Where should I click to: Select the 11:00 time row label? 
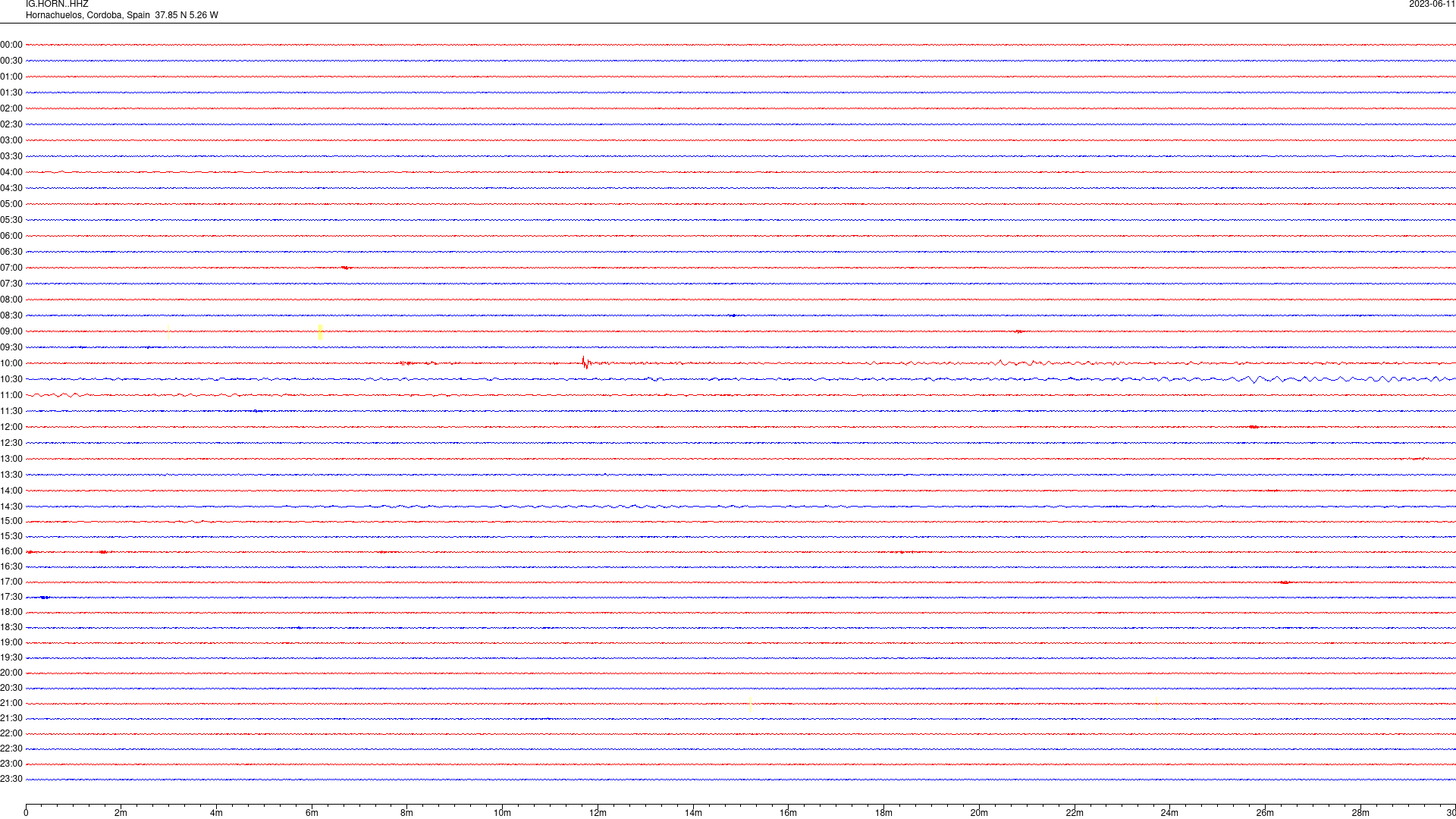[11, 395]
